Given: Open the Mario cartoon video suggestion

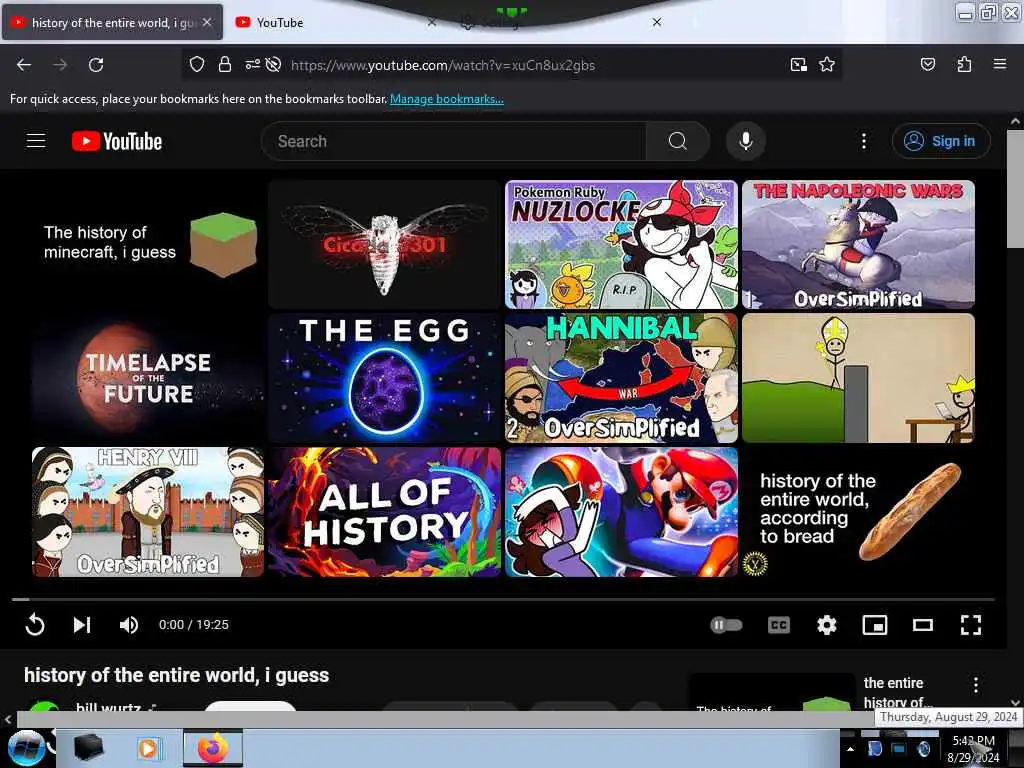Looking at the screenshot, I should click(x=621, y=512).
